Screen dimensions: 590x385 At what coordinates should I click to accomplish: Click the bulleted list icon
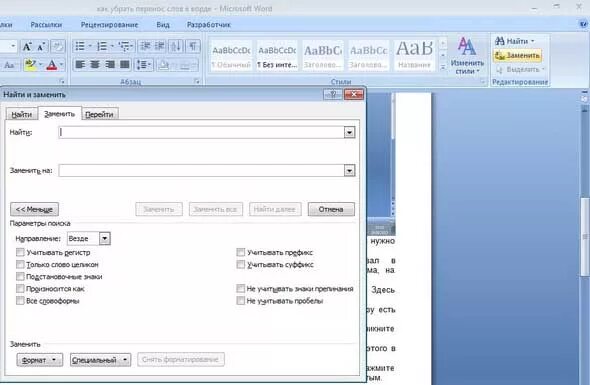pyautogui.click(x=80, y=46)
